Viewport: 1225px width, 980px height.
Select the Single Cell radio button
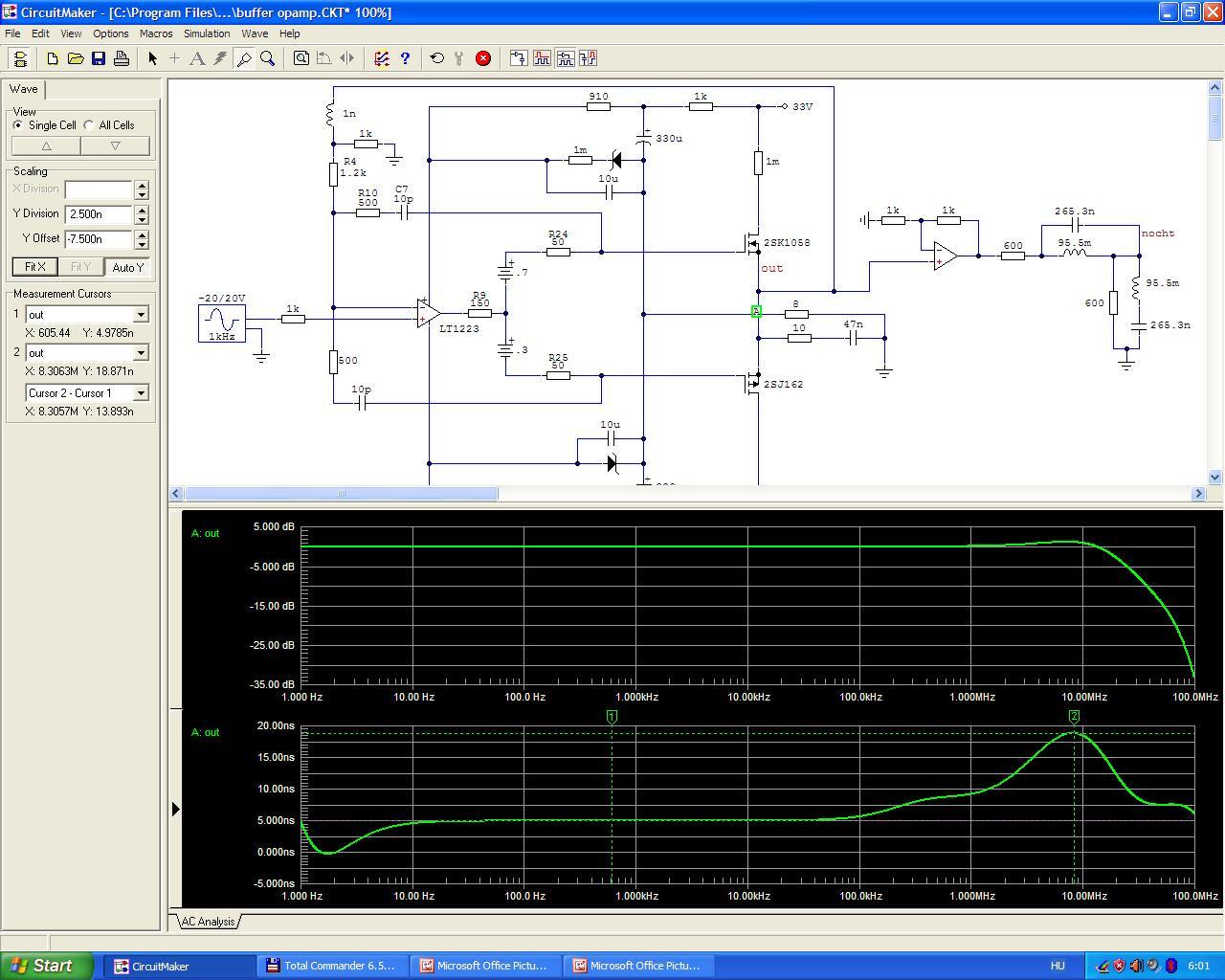click(x=18, y=125)
